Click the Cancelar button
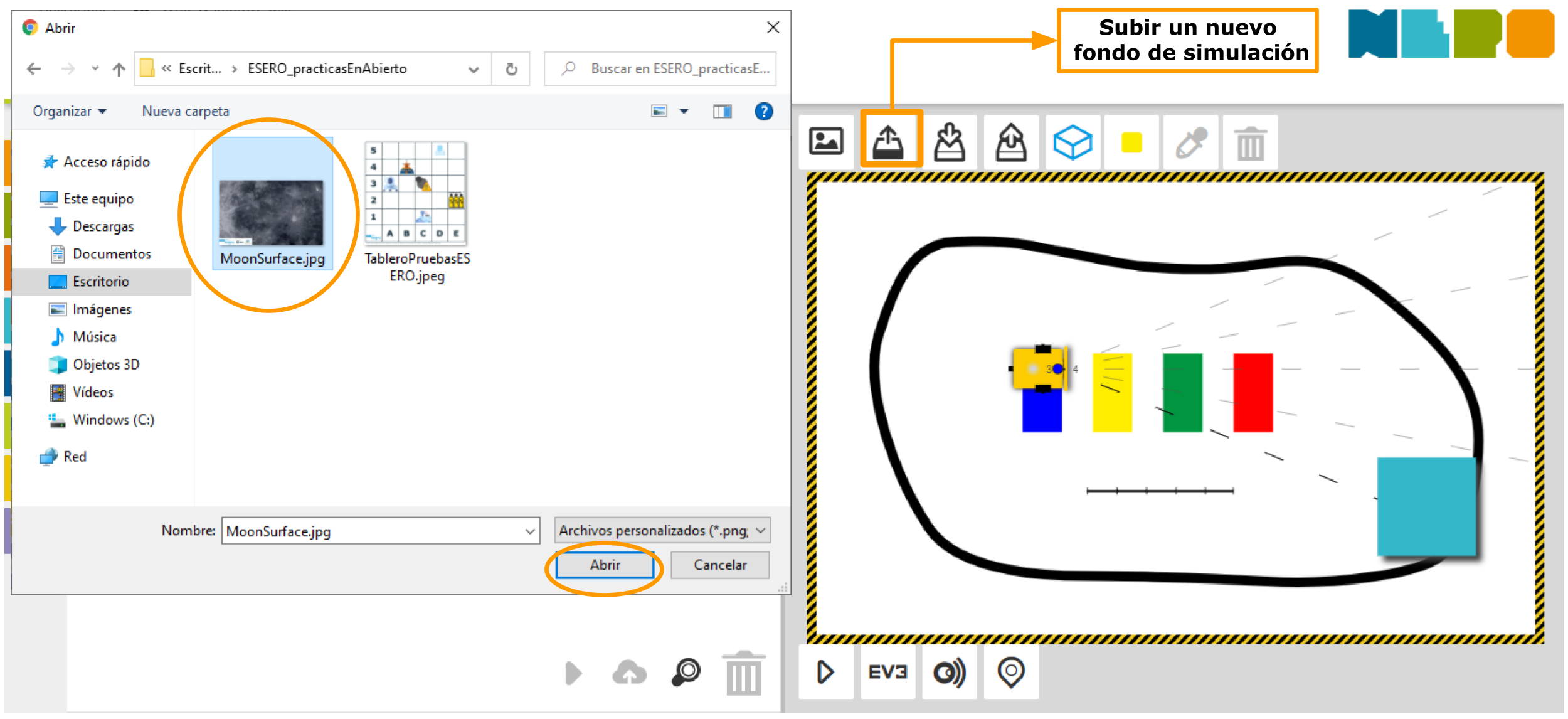 (x=720, y=565)
